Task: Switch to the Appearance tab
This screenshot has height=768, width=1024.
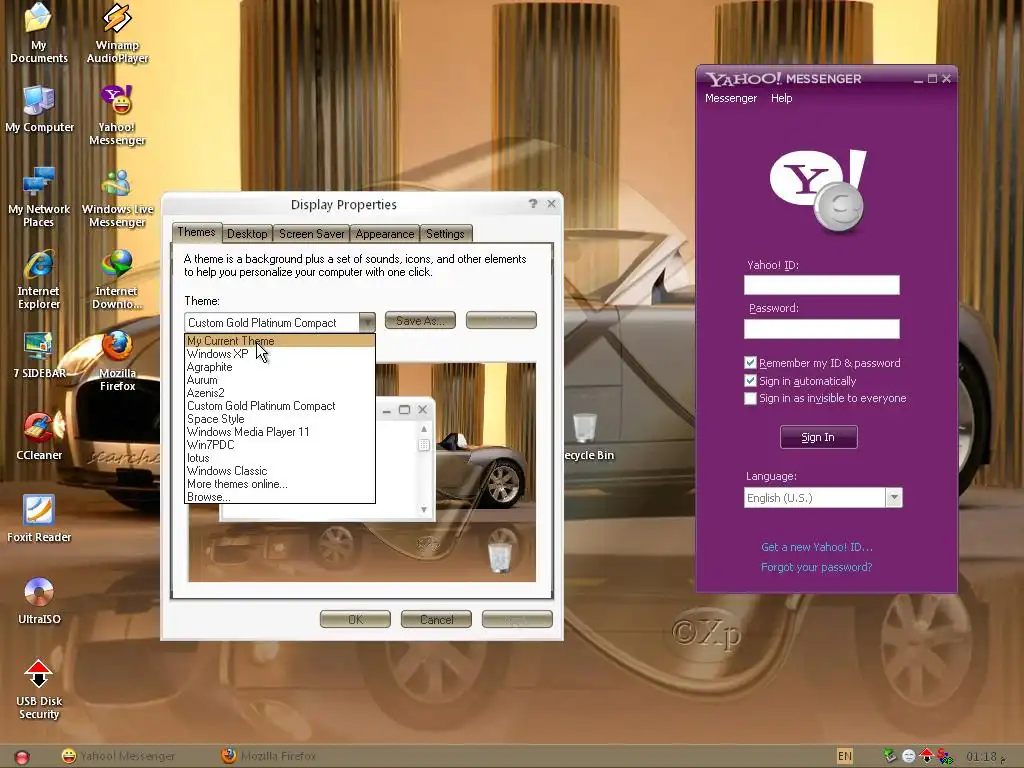Action: tap(385, 234)
